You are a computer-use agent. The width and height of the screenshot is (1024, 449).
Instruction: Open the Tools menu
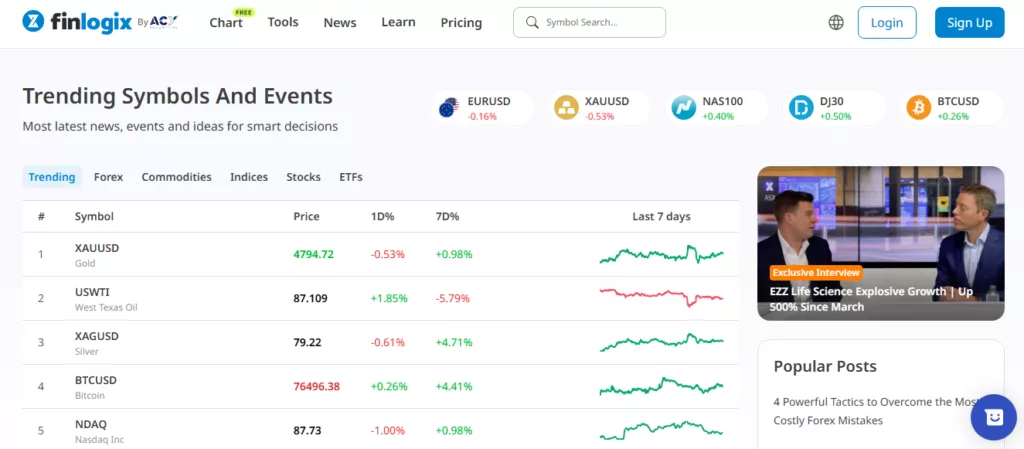(283, 22)
